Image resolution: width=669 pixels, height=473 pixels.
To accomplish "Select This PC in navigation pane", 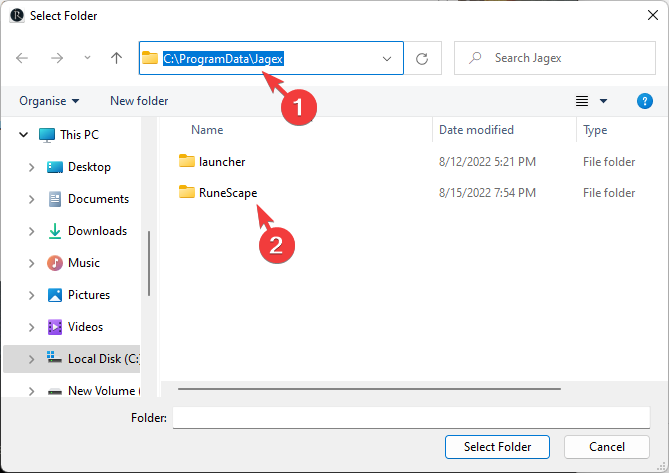I will [79, 135].
